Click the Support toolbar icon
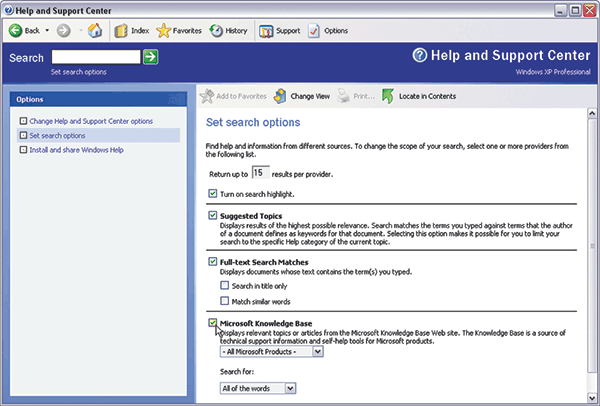The image size is (600, 406). (x=266, y=31)
